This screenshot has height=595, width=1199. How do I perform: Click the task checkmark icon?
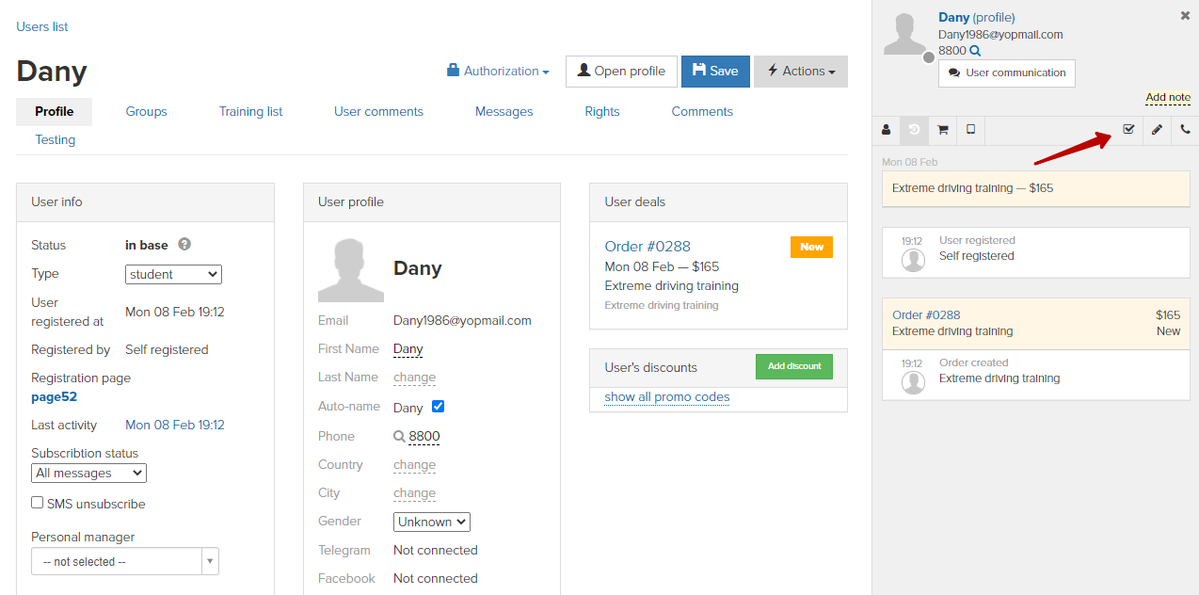click(x=1128, y=130)
